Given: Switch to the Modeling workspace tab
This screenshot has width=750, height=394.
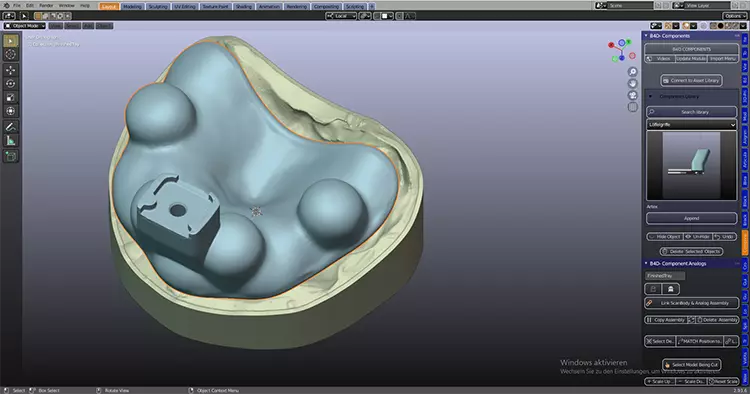Looking at the screenshot, I should coord(132,6).
